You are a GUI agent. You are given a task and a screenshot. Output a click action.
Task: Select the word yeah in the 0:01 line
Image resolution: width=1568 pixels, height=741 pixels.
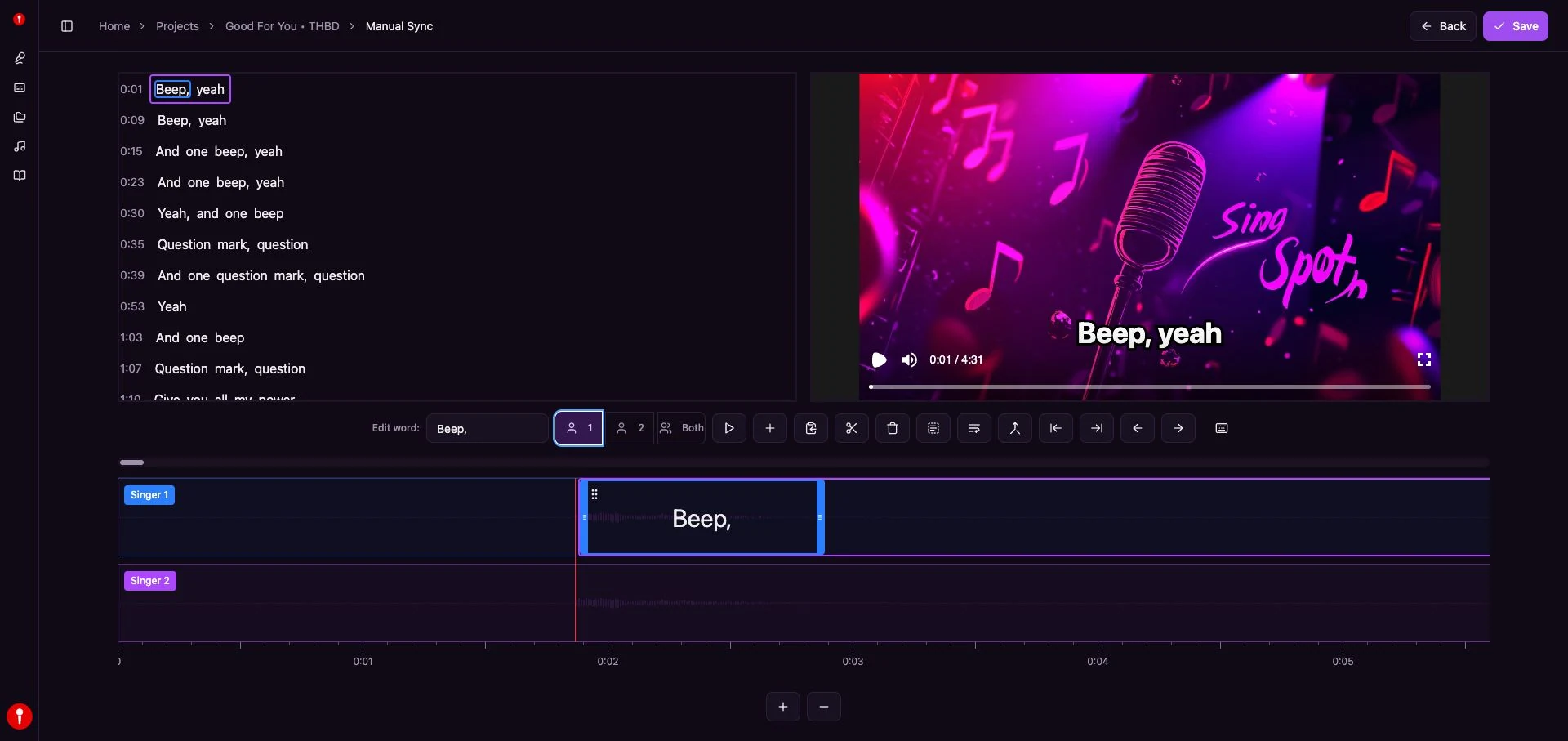(210, 89)
